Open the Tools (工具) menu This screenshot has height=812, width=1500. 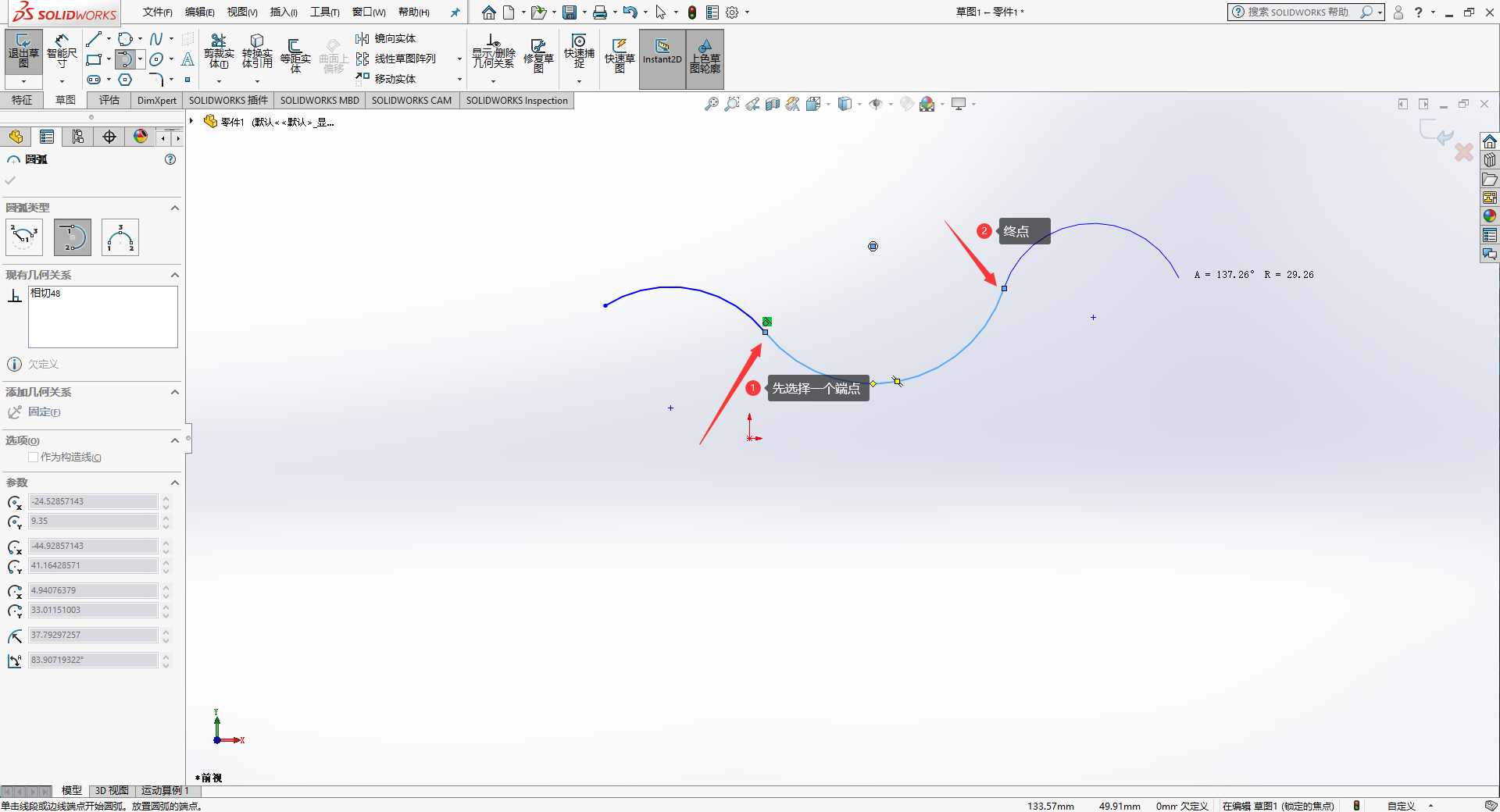pos(324,12)
